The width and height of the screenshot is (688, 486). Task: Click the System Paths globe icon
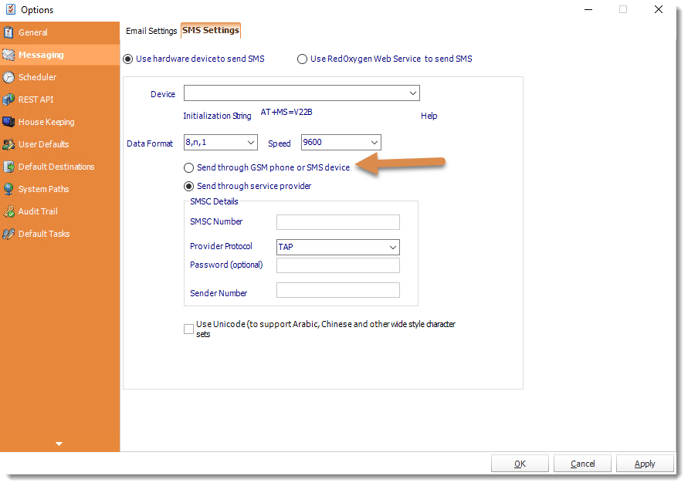pyautogui.click(x=8, y=189)
